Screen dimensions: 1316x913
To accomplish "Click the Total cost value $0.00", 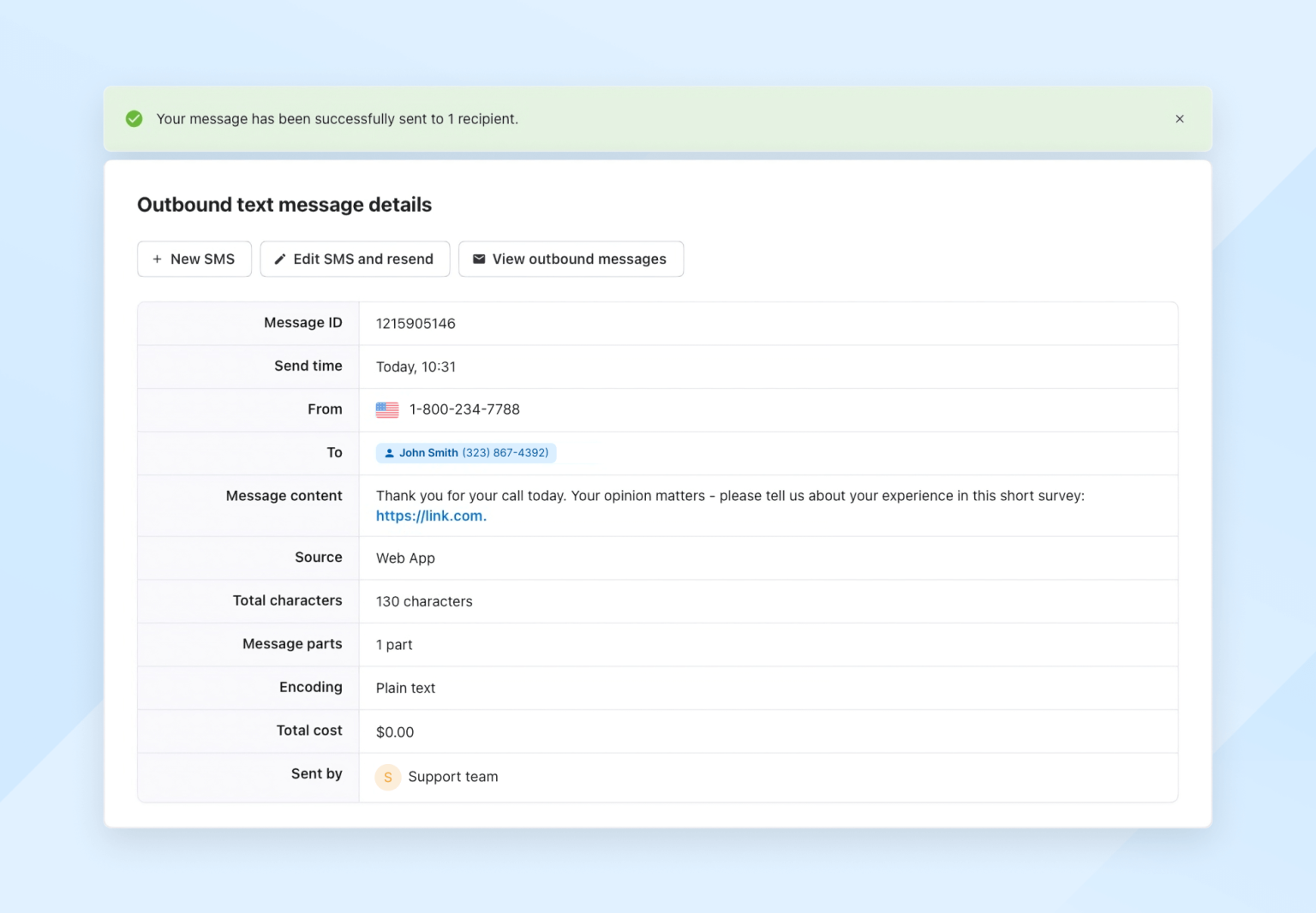I will point(395,732).
